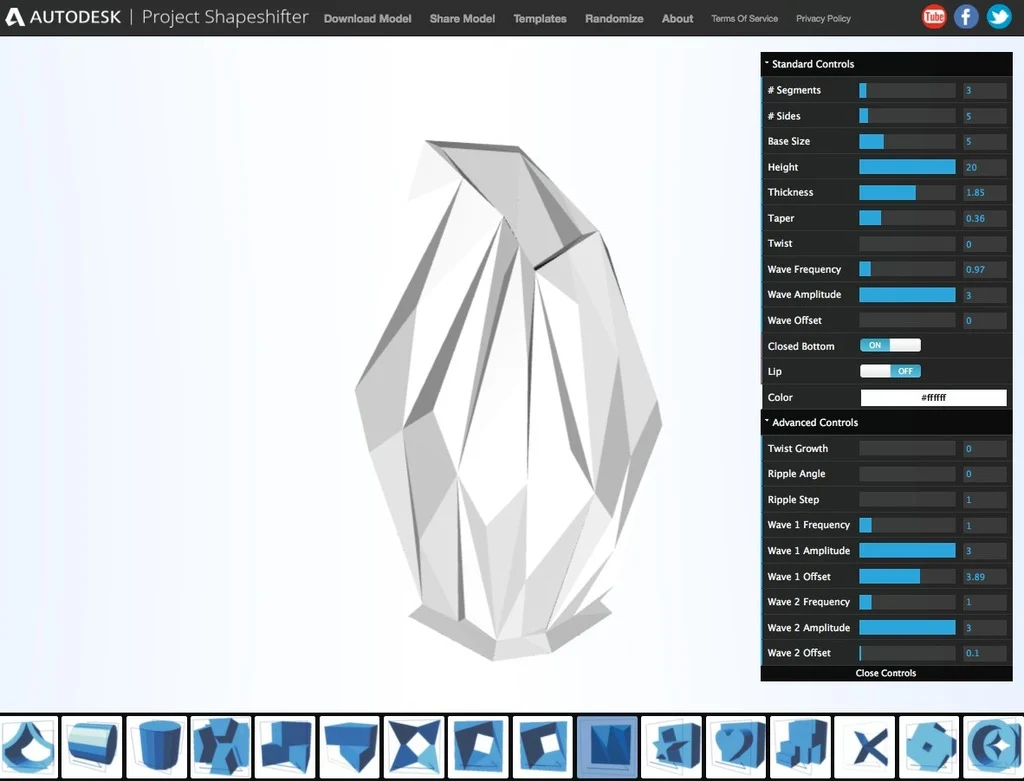The image size is (1024, 781).
Task: Click the Wave 1 Offset value 3.89
Action: 985,577
